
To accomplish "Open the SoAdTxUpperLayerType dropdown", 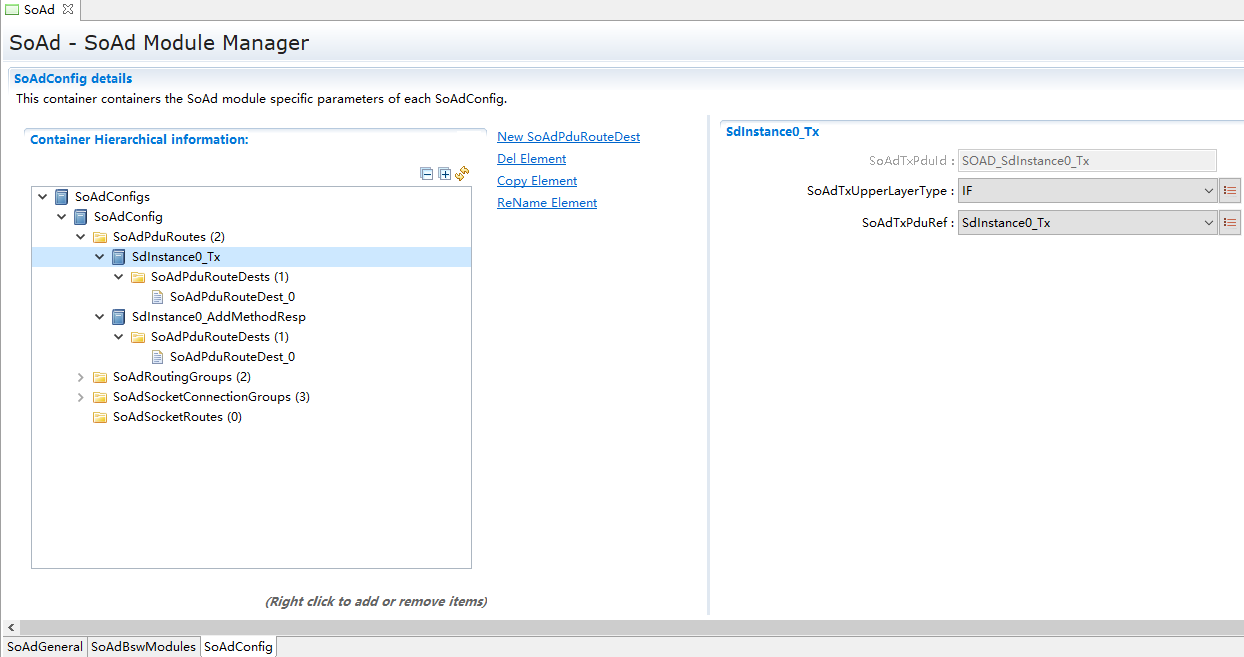I will [1086, 191].
